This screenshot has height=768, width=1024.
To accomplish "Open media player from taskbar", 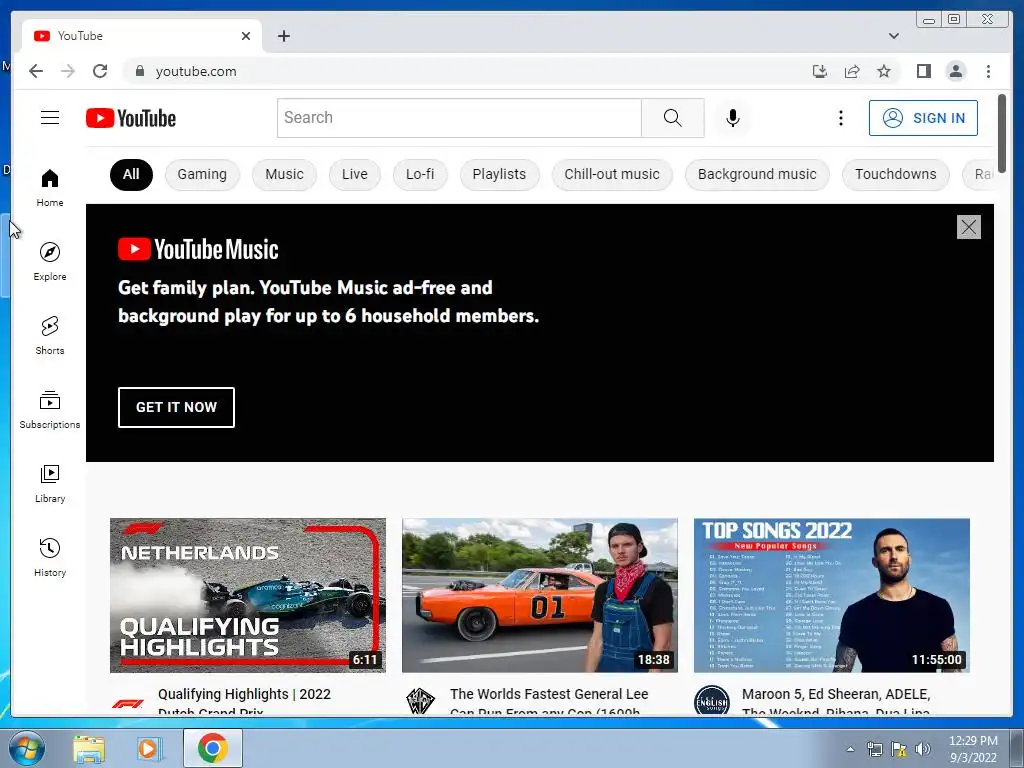I will click(x=149, y=748).
